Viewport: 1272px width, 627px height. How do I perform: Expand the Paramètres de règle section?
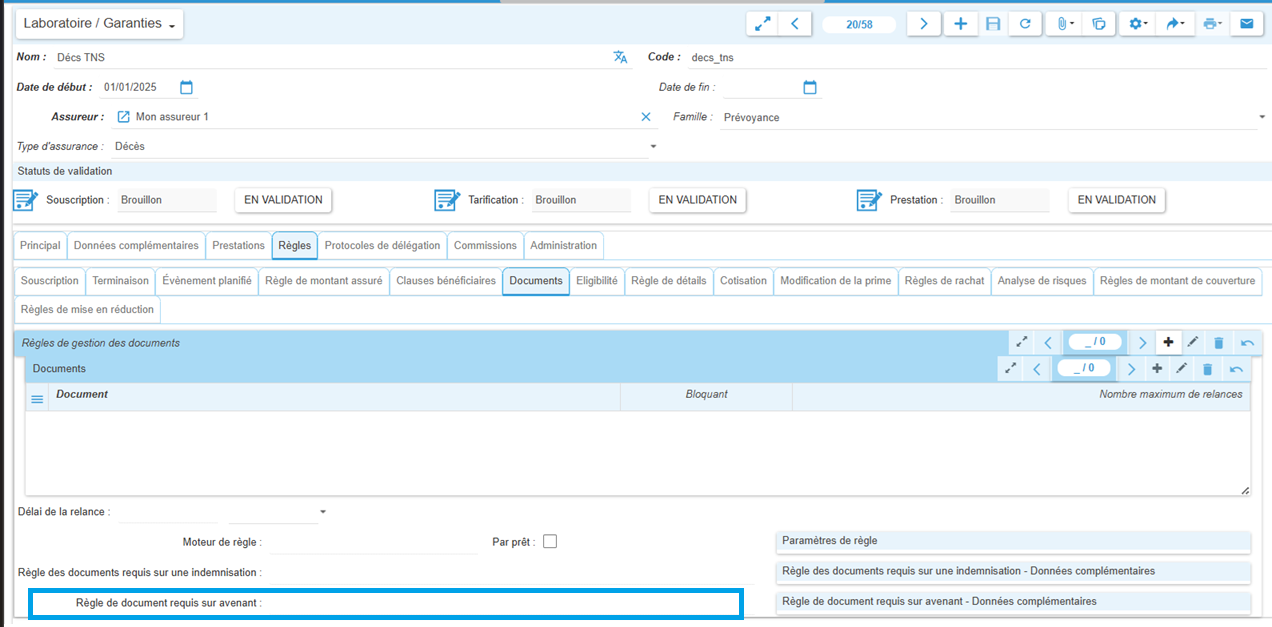point(1013,541)
